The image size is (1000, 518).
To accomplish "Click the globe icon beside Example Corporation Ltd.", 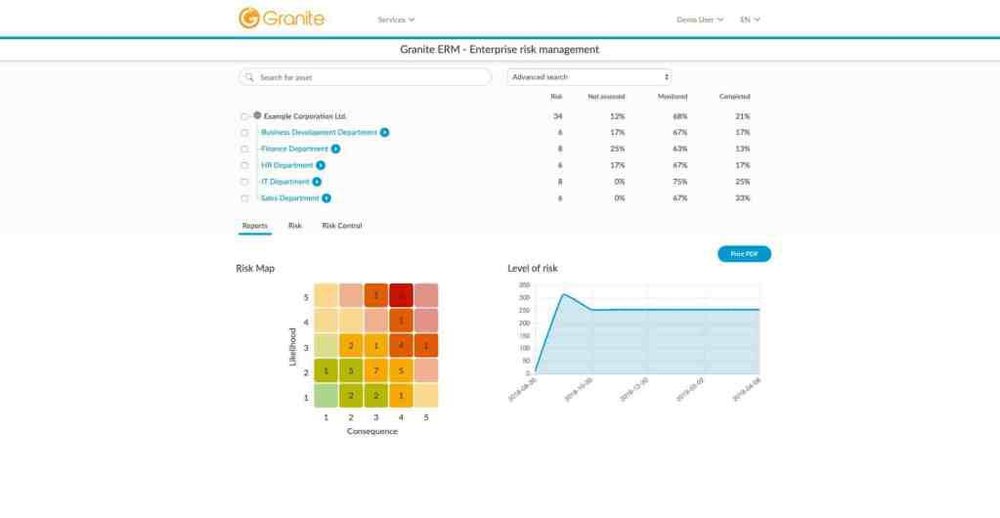I will (257, 115).
